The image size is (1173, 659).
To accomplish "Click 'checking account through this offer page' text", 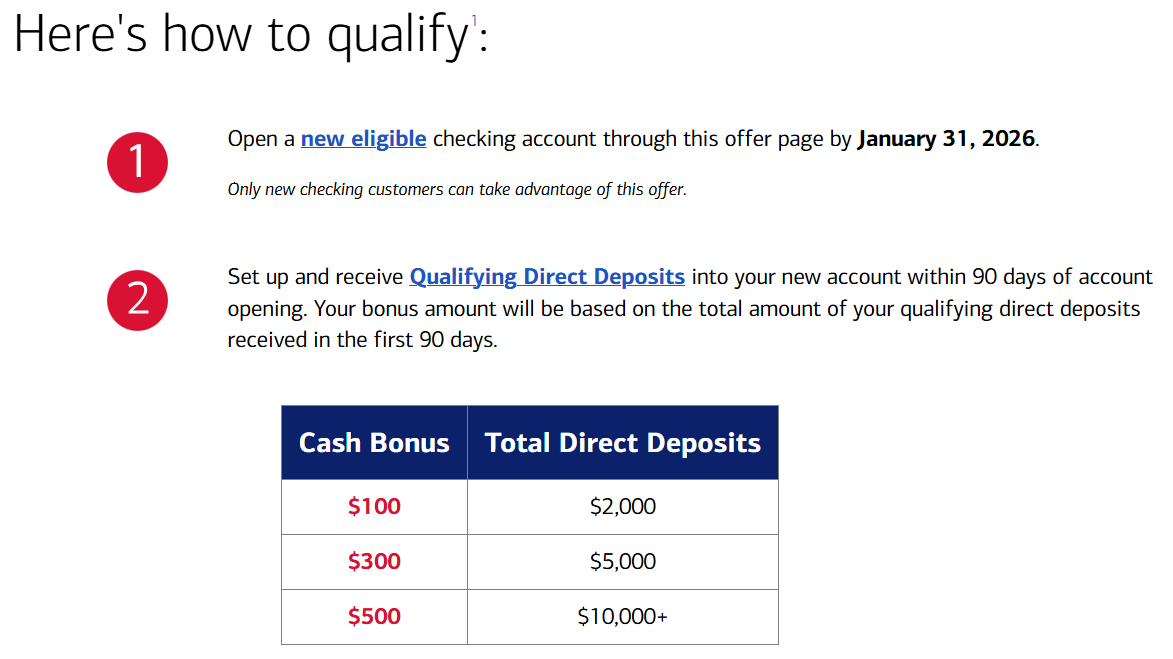I will pos(628,139).
